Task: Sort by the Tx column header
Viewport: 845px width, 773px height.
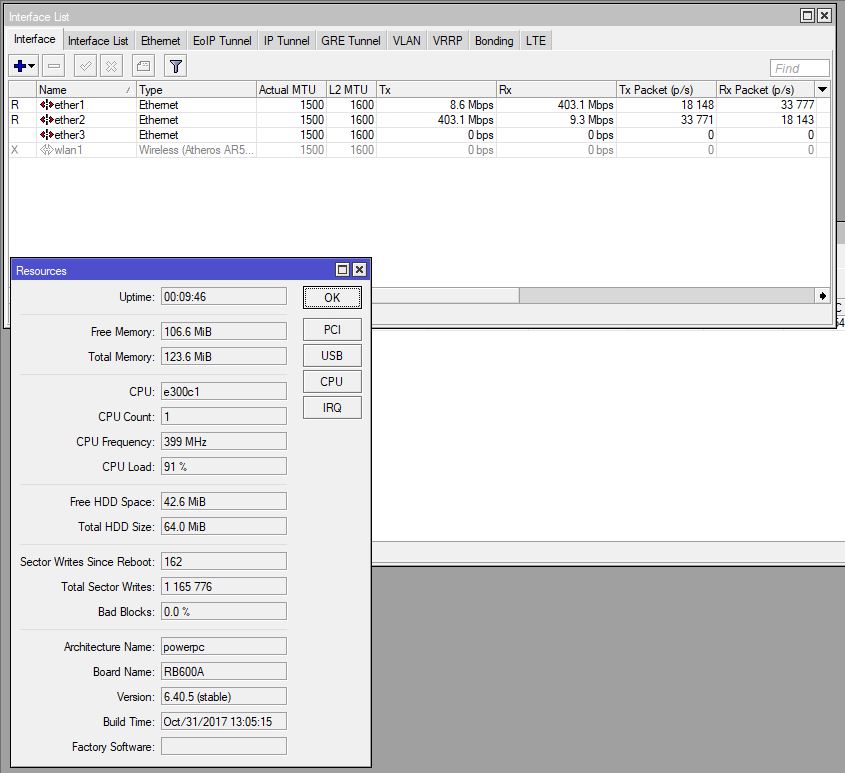Action: 436,89
